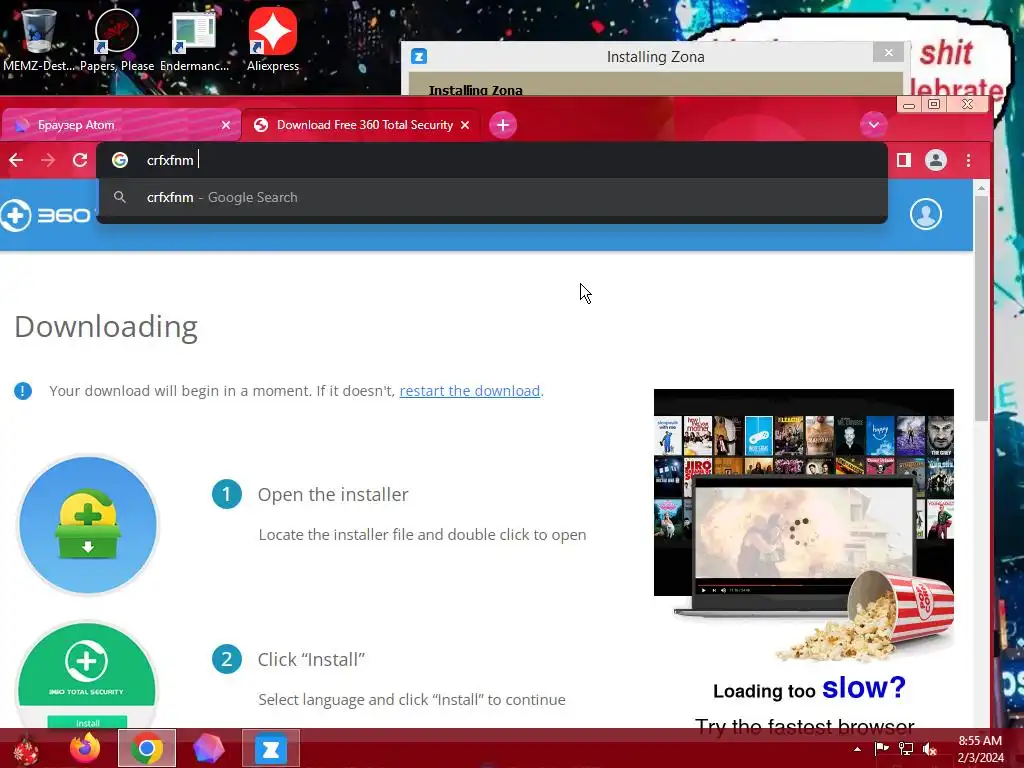Show hidden system tray icons
Viewport: 1024px width, 768px height.
point(857,749)
